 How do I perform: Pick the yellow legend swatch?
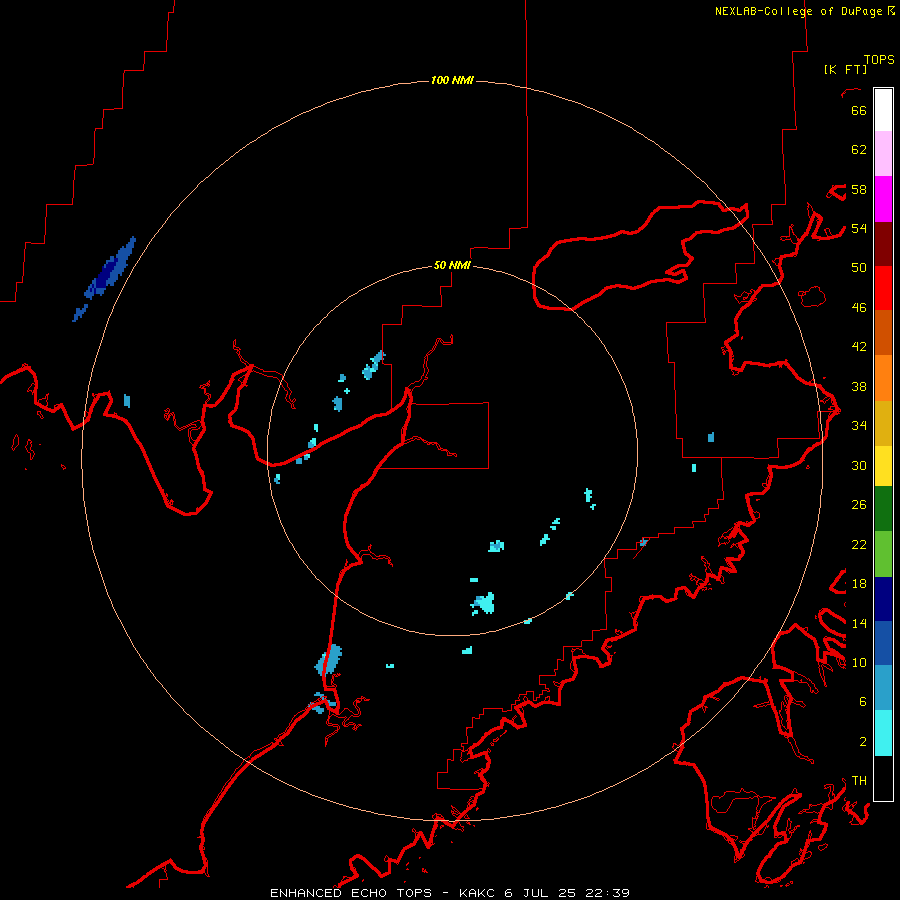click(x=883, y=465)
